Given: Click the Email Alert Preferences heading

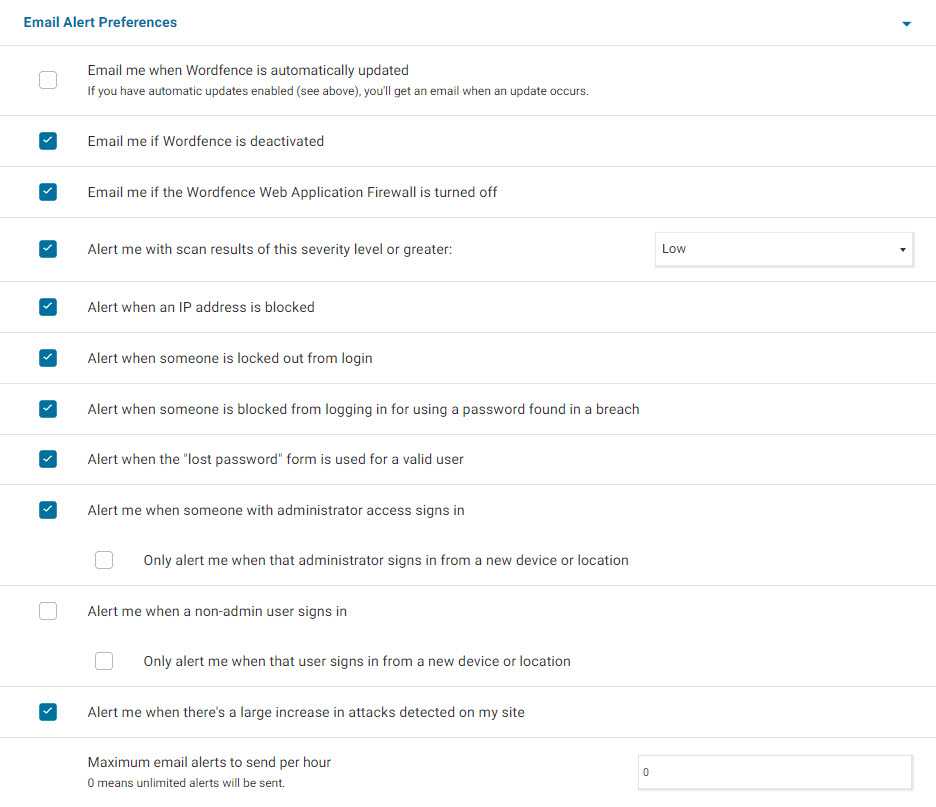Looking at the screenshot, I should point(100,22).
